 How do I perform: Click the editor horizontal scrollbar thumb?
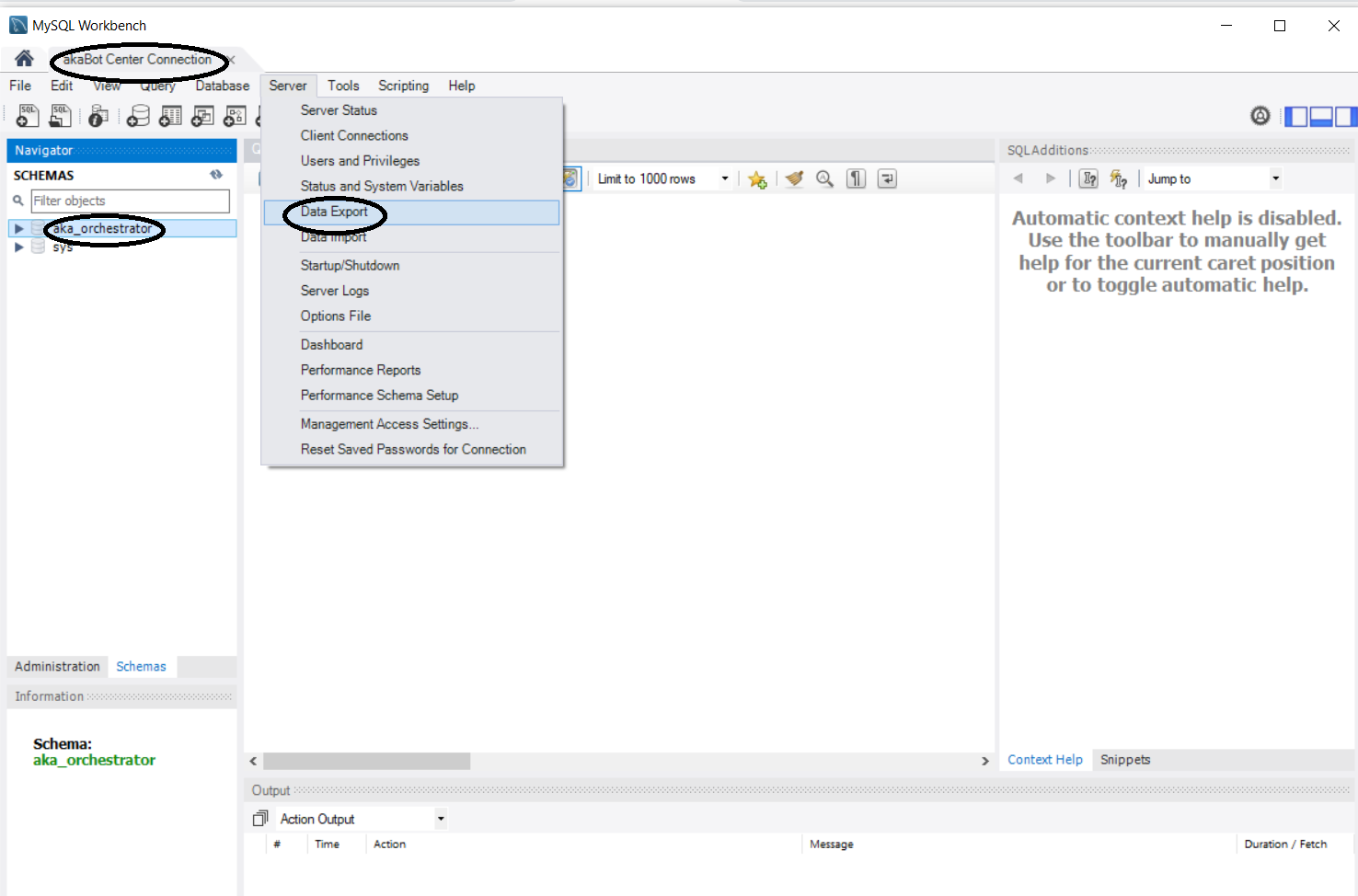point(366,761)
